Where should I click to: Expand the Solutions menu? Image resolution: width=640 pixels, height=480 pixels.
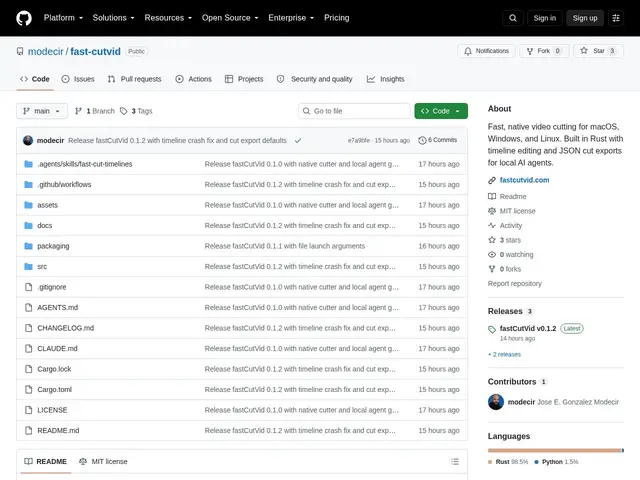pos(113,18)
